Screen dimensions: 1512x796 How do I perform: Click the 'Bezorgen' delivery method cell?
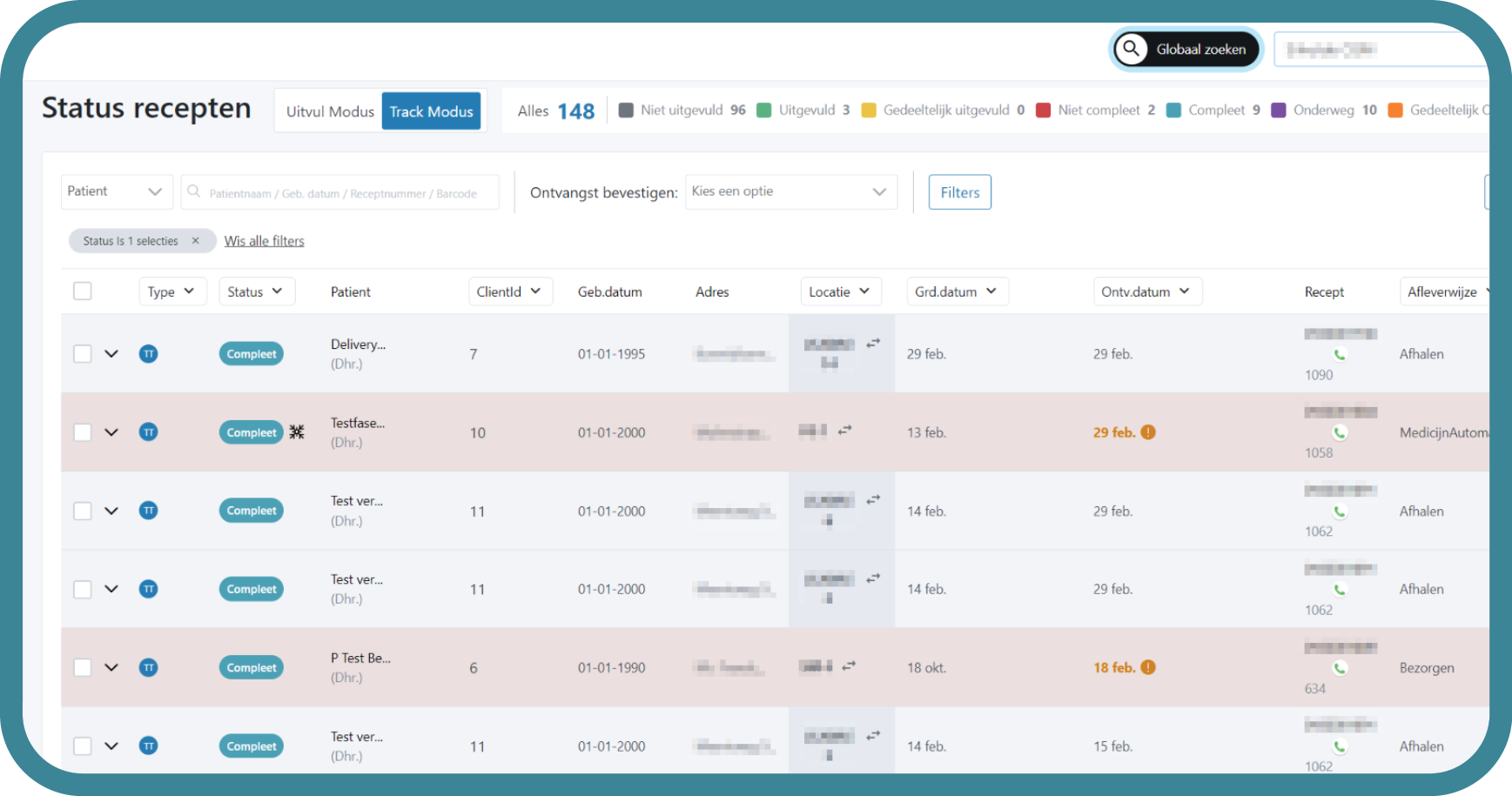point(1427,668)
